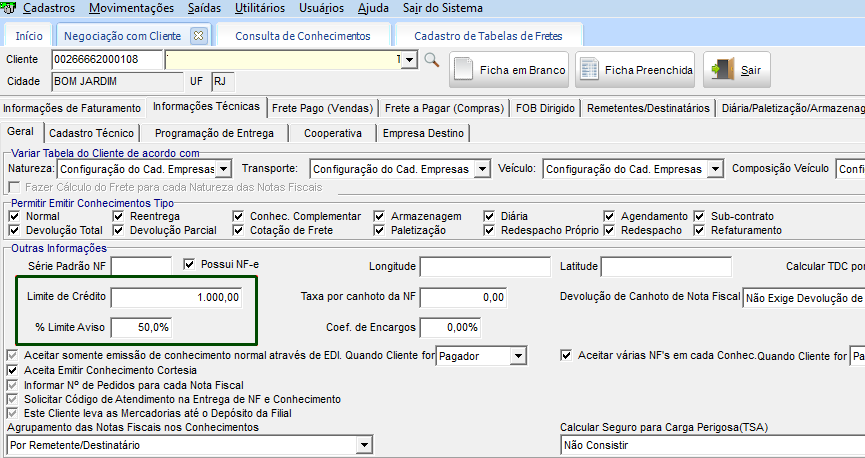Open the Cadastros menu

(x=49, y=8)
